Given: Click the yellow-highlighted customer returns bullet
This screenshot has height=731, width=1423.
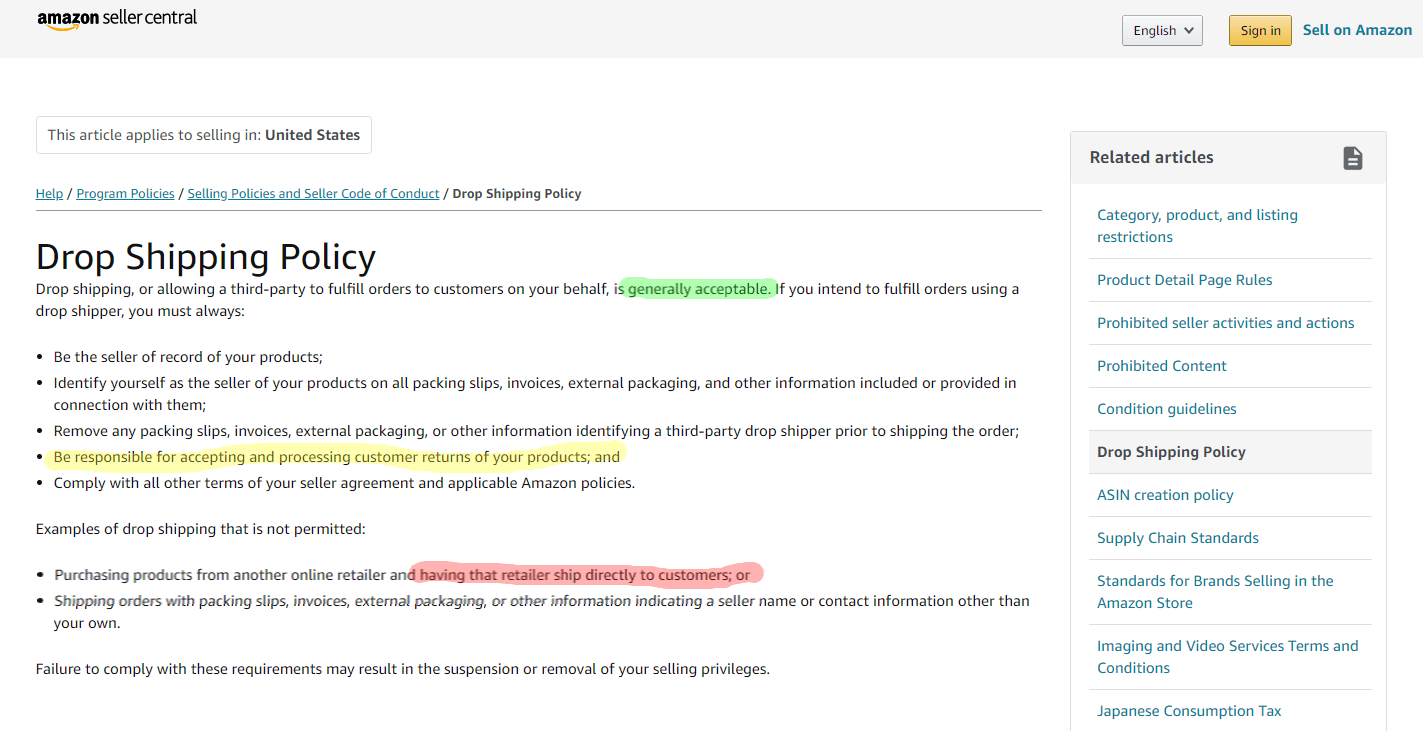Looking at the screenshot, I should [337, 457].
